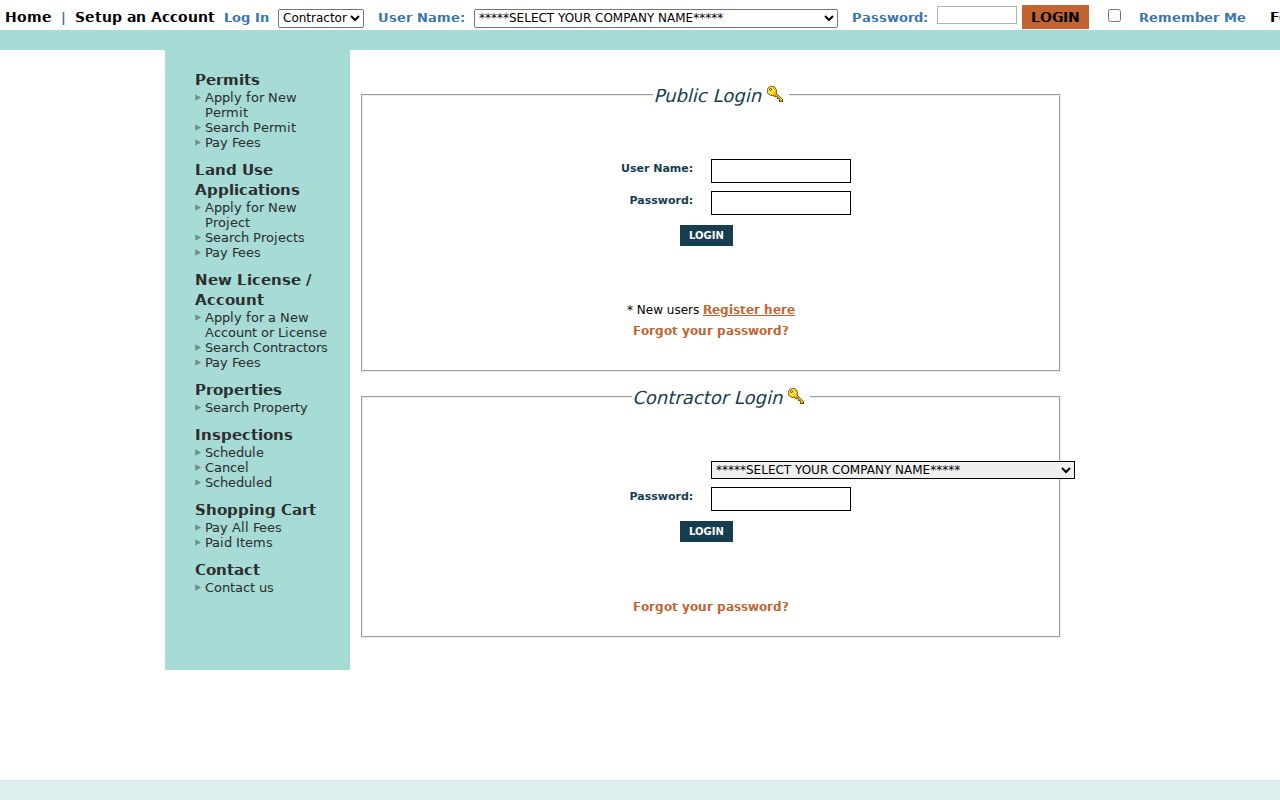The image size is (1280, 800).
Task: Open the Register here link
Action: tap(749, 310)
